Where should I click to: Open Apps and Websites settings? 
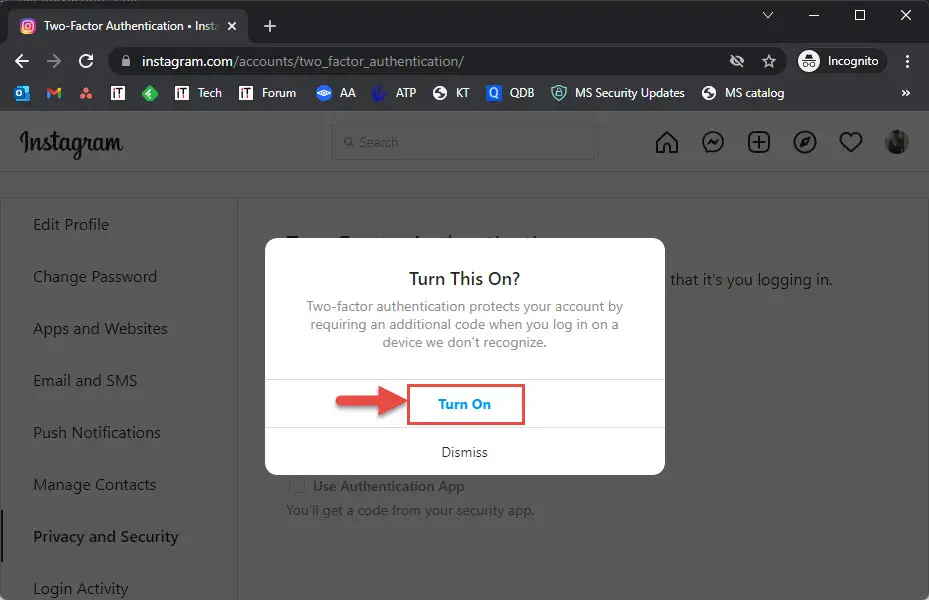coord(100,329)
